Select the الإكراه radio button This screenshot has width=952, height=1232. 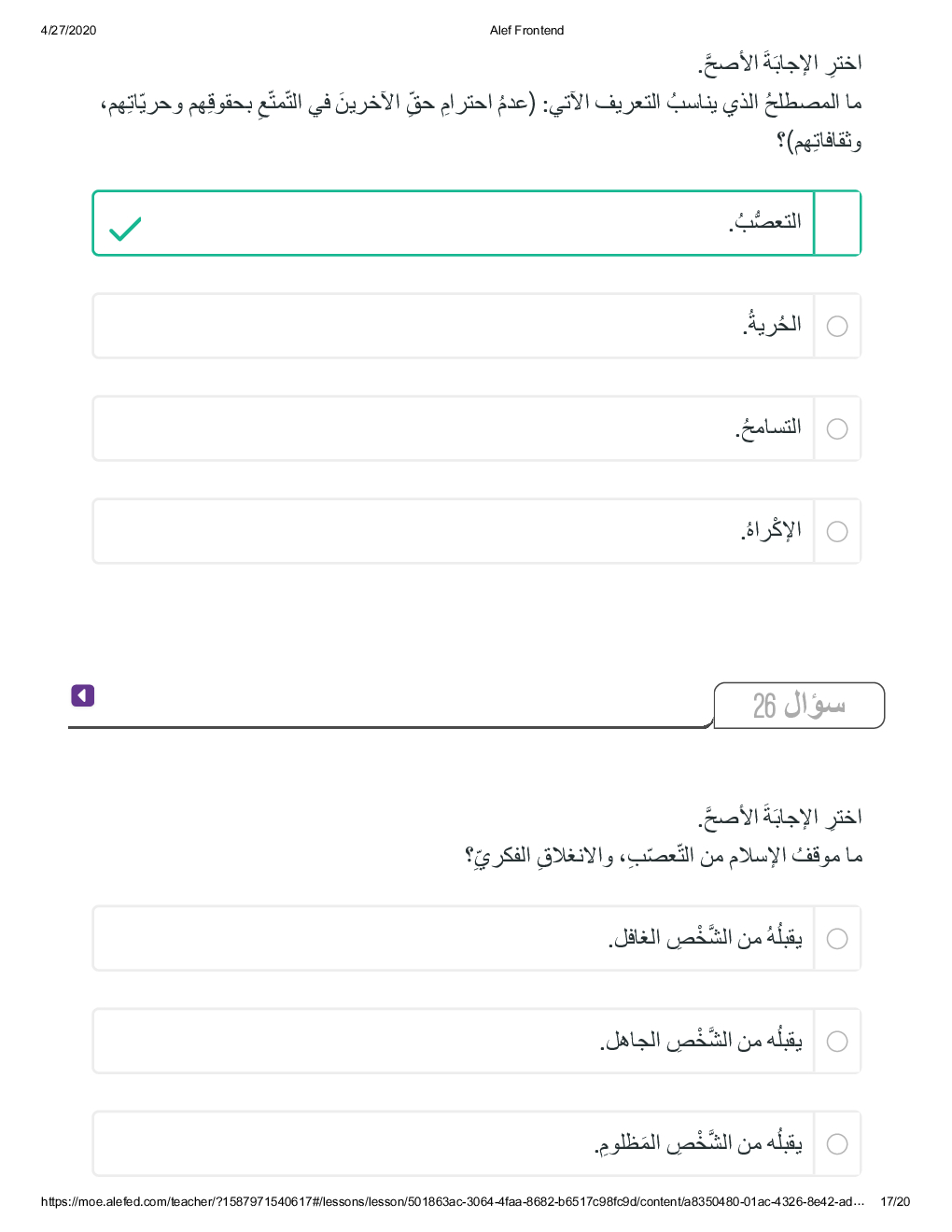[x=837, y=531]
